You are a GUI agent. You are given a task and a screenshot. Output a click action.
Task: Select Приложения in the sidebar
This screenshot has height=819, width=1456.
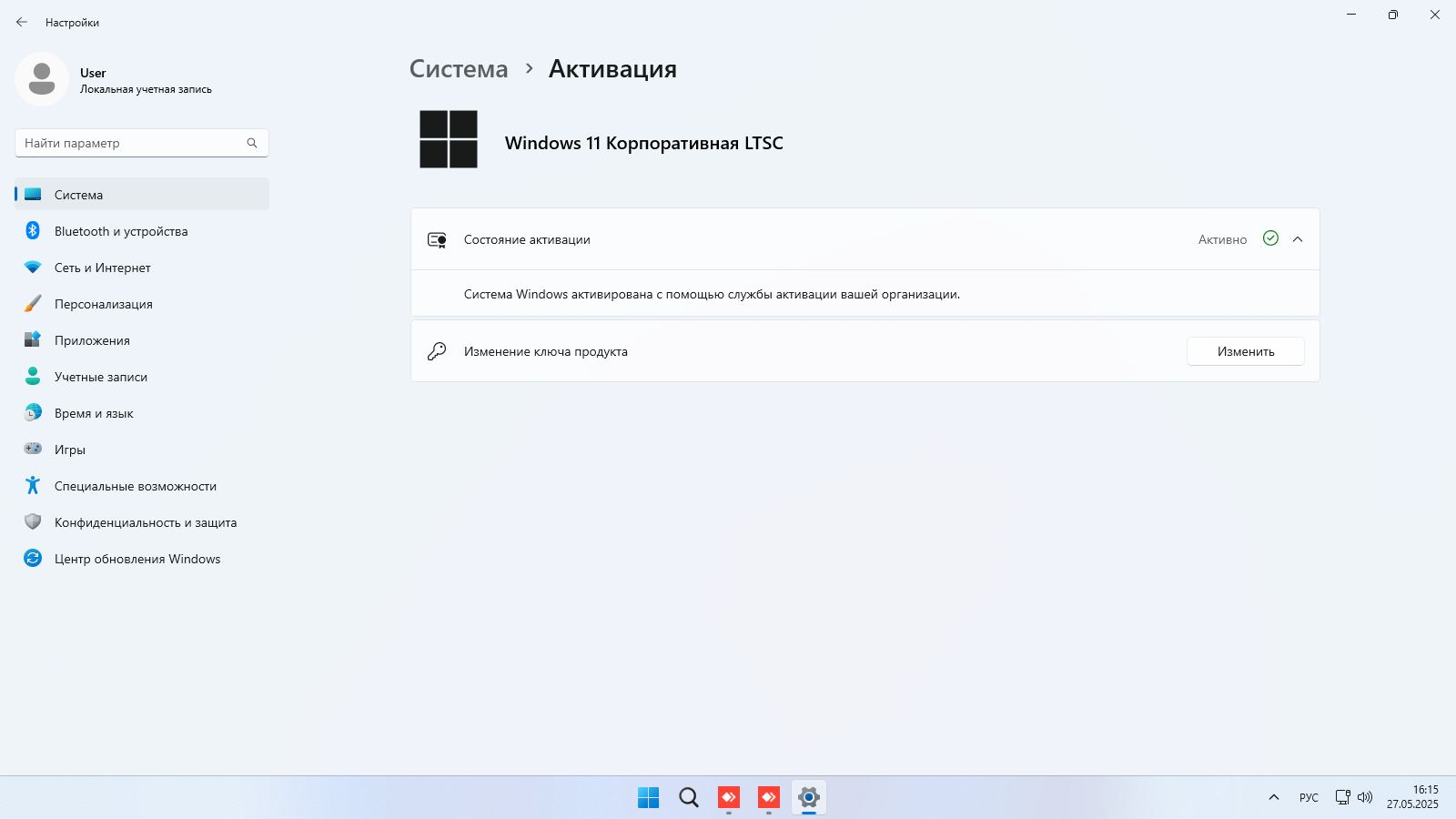(142, 340)
